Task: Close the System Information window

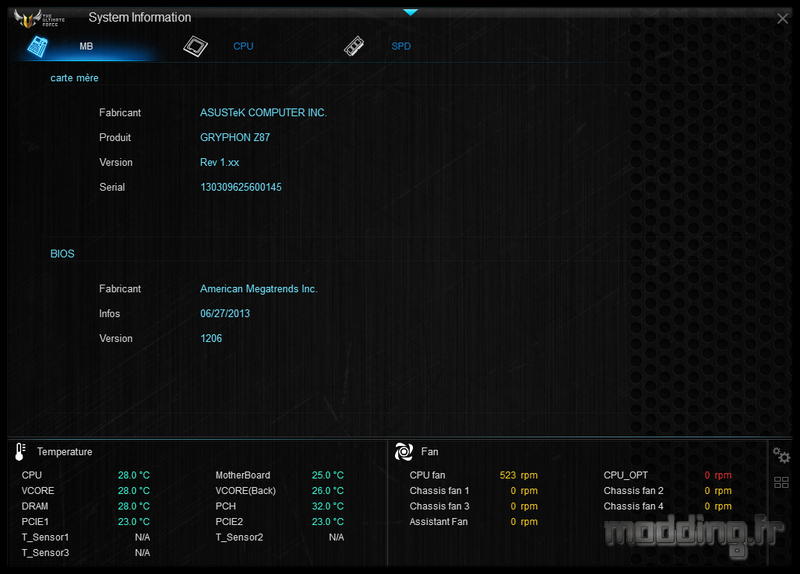Action: (x=782, y=19)
